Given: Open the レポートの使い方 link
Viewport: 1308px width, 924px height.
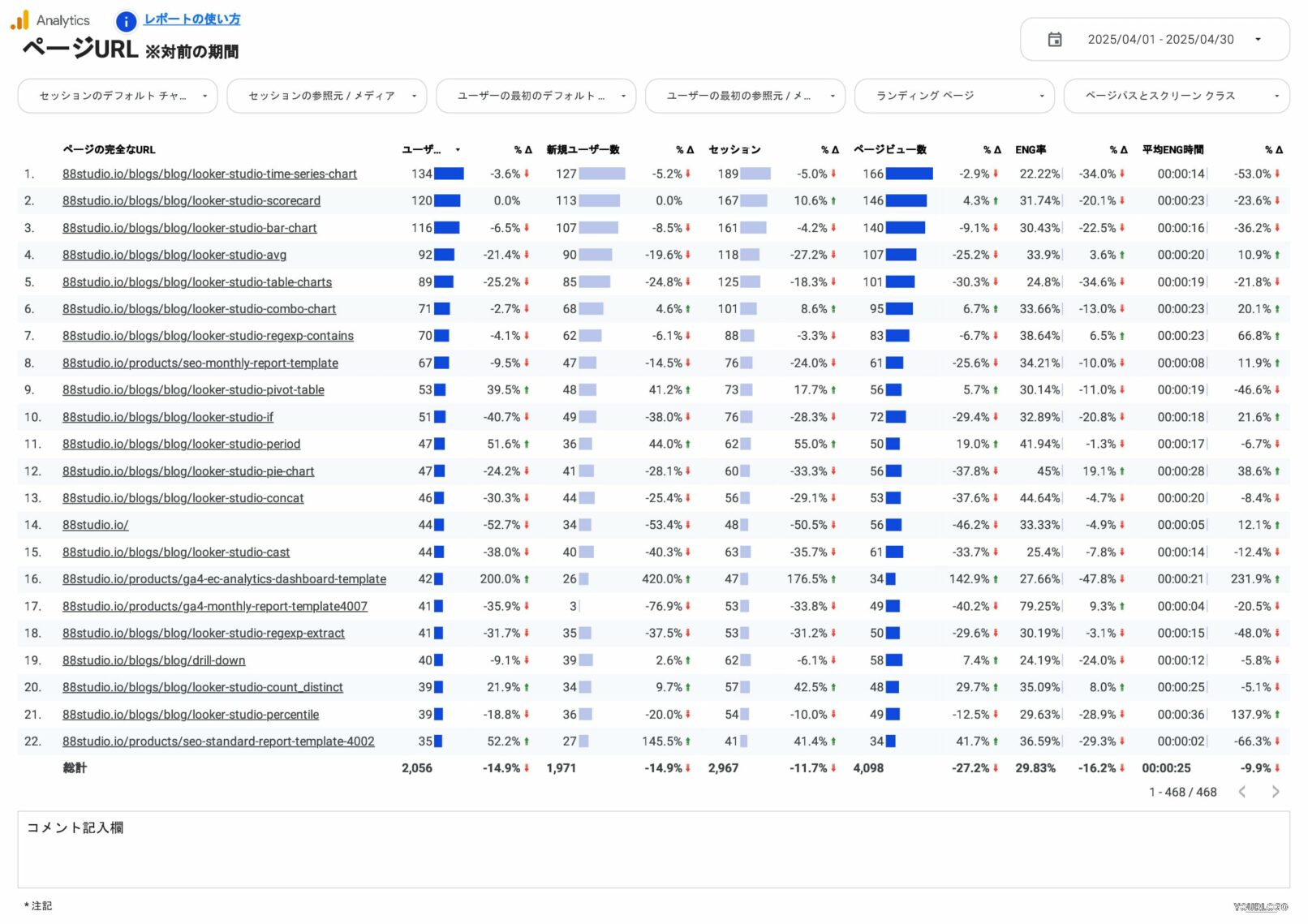Looking at the screenshot, I should (x=191, y=19).
